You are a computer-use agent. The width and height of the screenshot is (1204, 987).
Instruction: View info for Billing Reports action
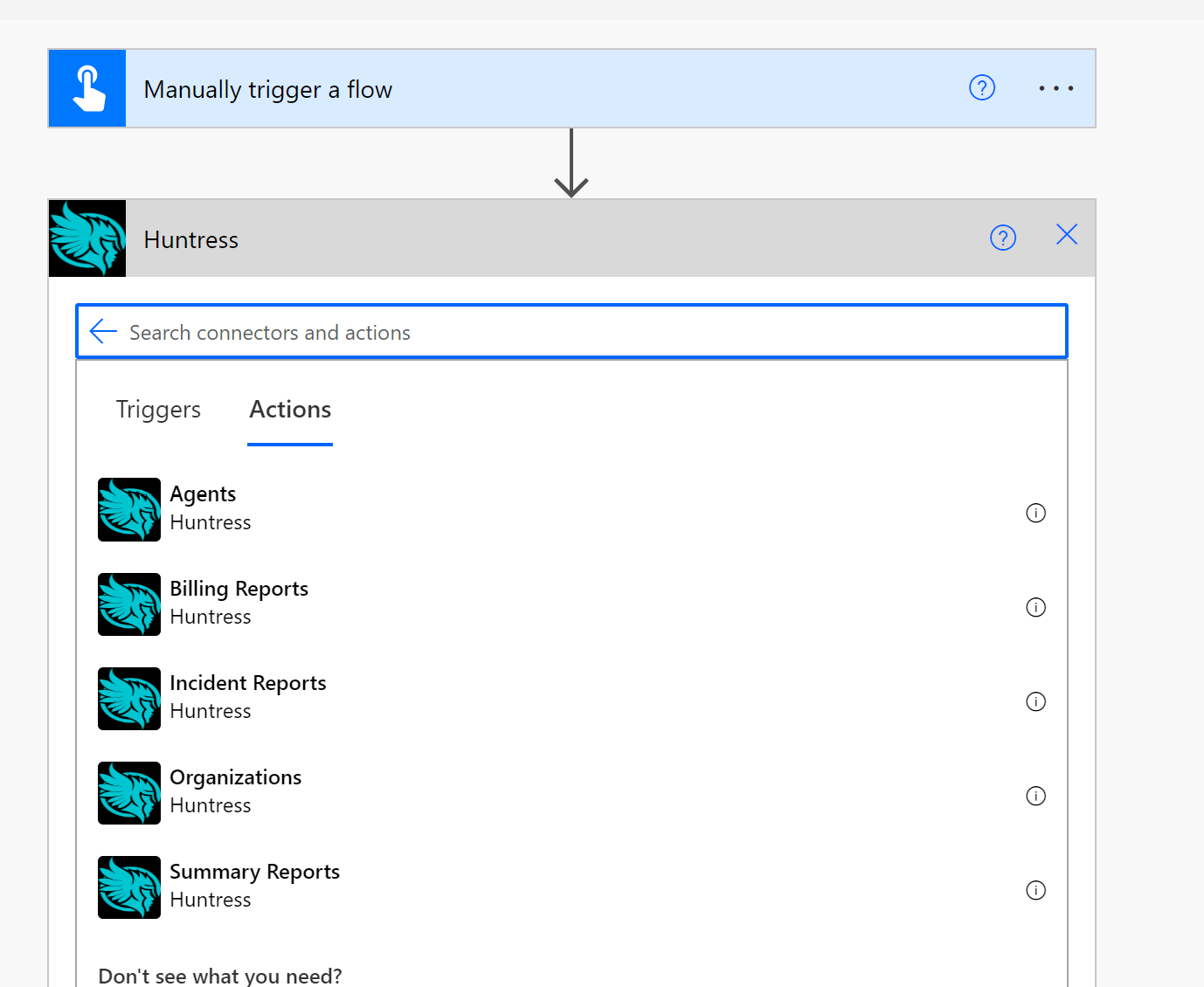click(x=1035, y=607)
